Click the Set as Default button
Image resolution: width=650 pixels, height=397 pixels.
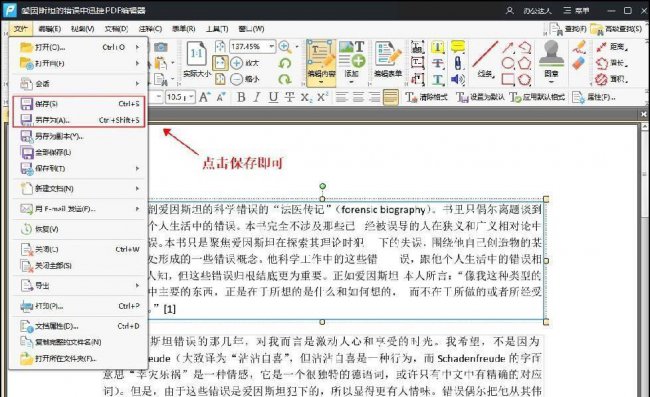pyautogui.click(x=481, y=97)
